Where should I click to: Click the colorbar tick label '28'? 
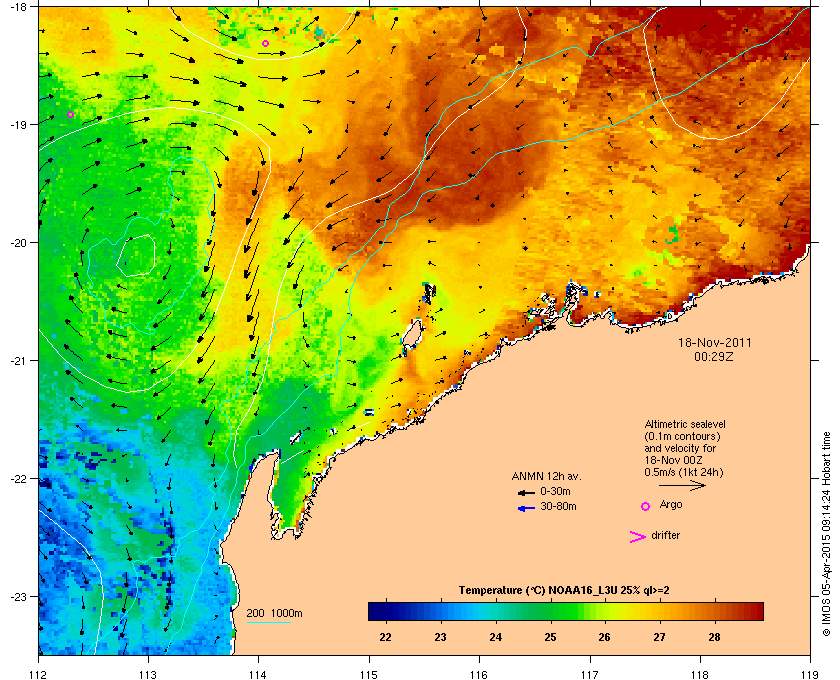(x=714, y=637)
